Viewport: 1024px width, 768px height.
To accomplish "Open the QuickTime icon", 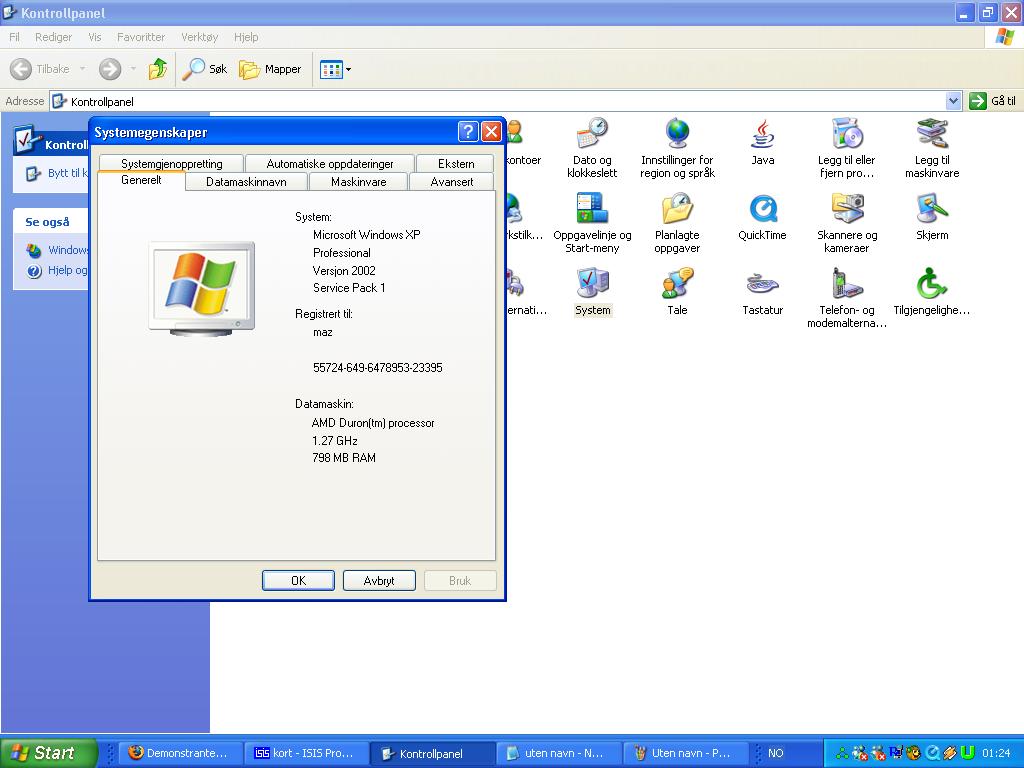I will click(762, 217).
